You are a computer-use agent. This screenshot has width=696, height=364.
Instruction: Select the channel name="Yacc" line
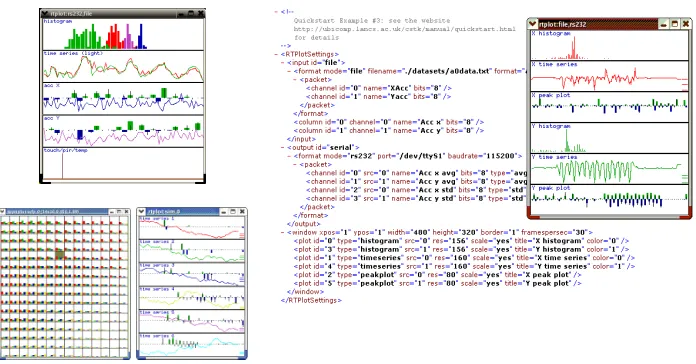[378, 96]
